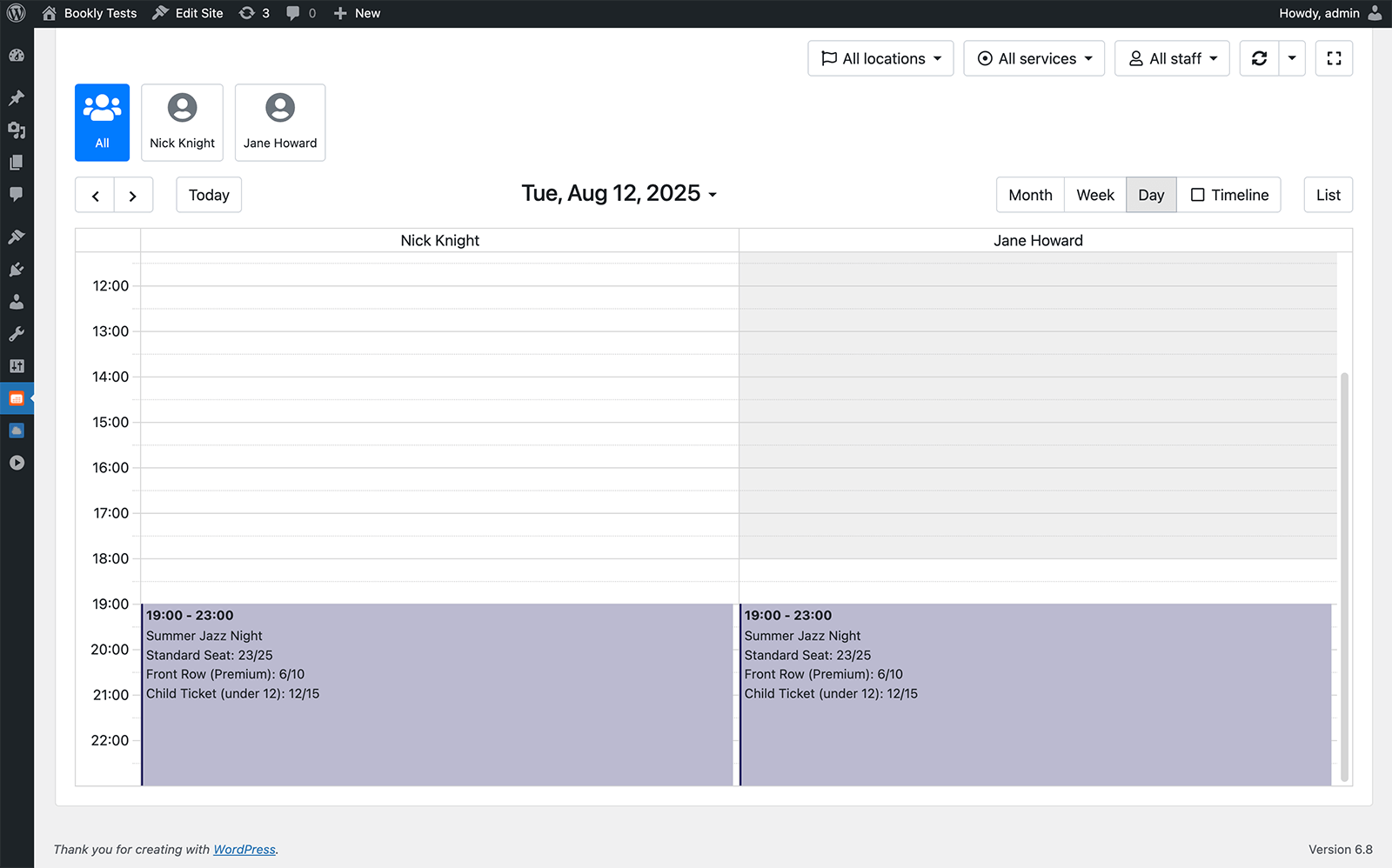
Task: Open Comments sidebar bubble icon
Action: [x=17, y=194]
